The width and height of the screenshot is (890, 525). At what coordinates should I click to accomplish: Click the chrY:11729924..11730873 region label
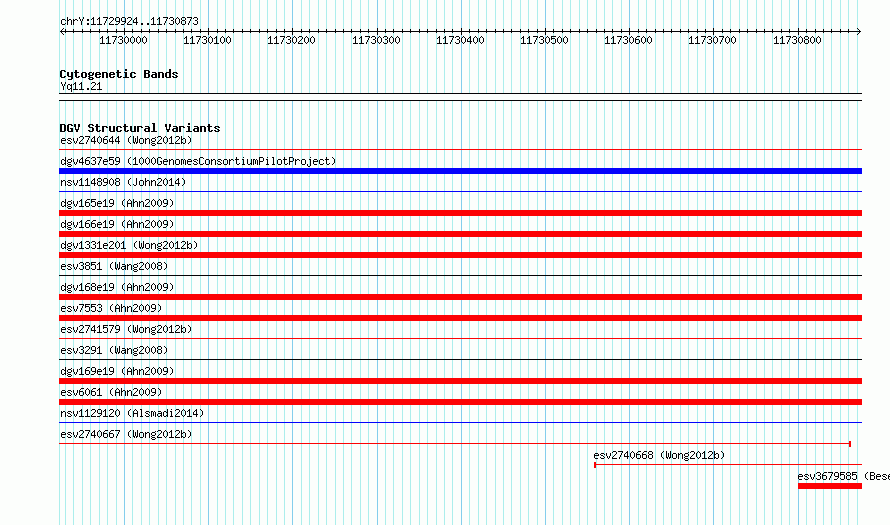pos(129,22)
